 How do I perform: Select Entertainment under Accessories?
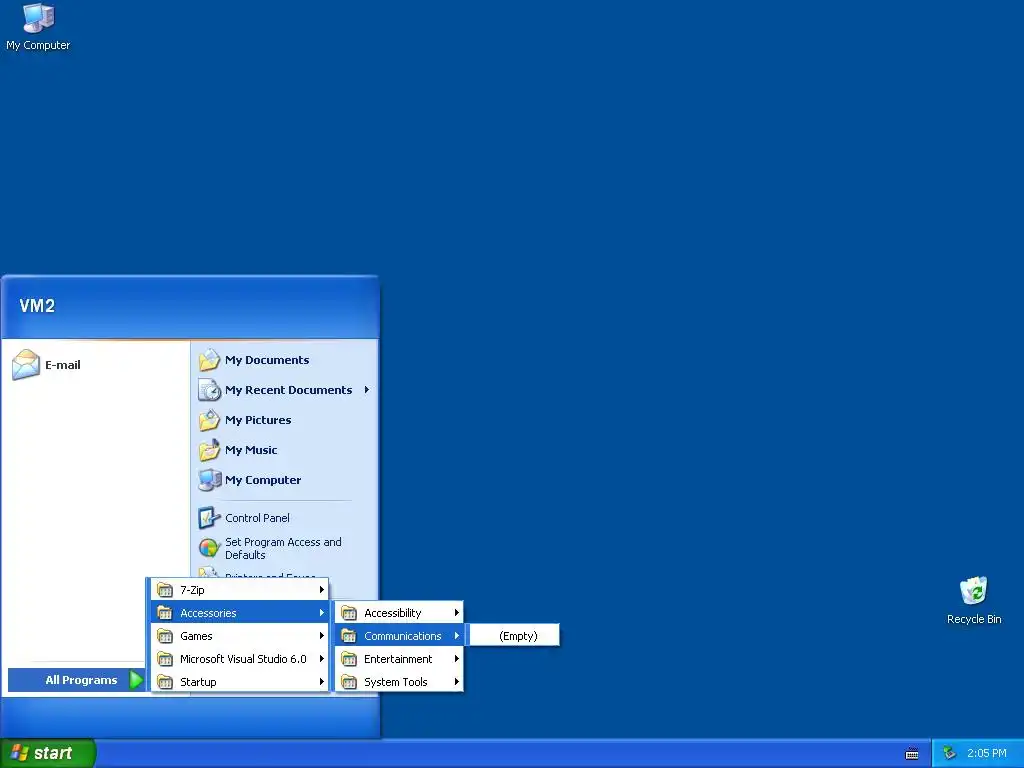[399, 659]
